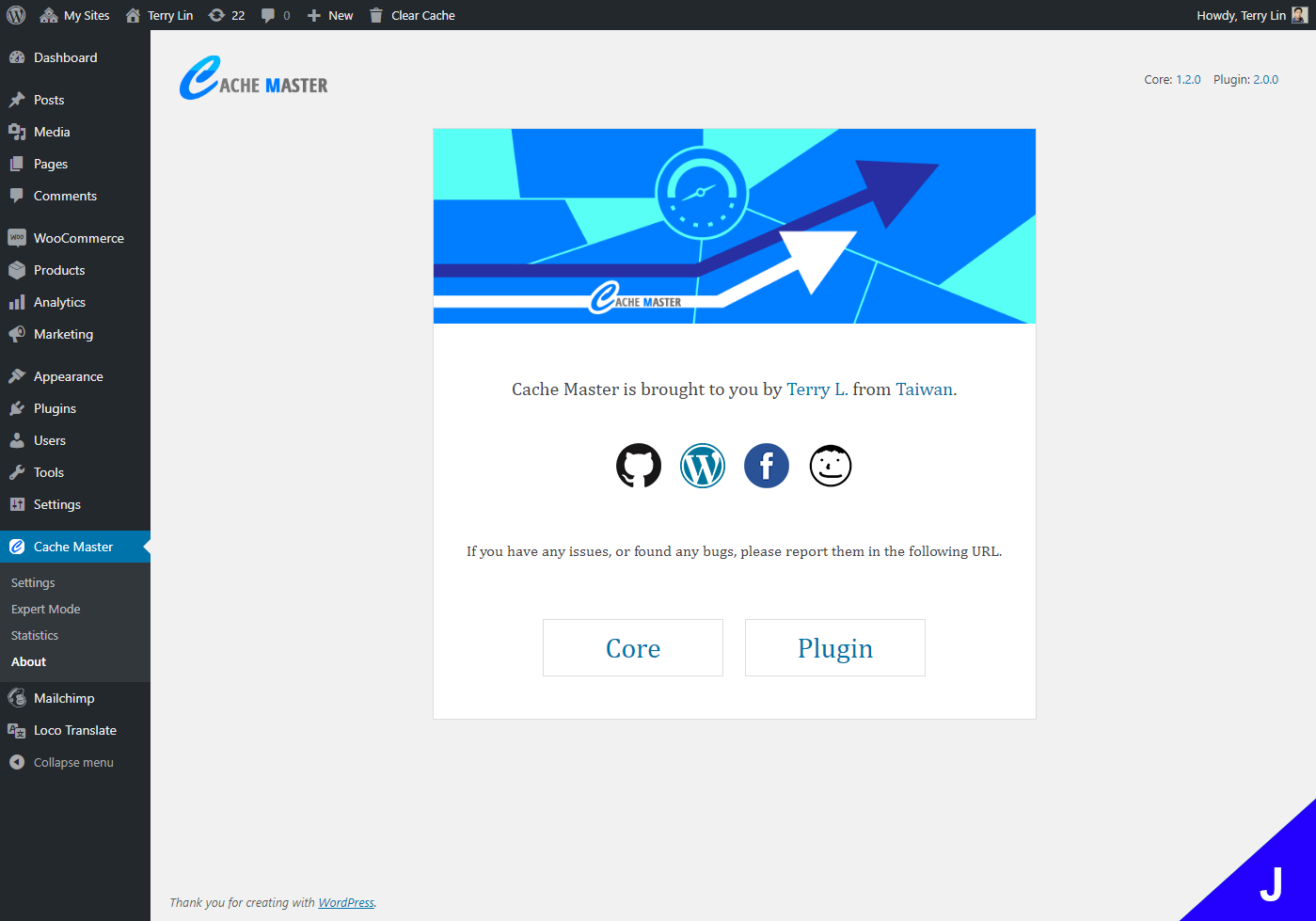Viewport: 1316px width, 921px height.
Task: Click the Pages icon in sidebar
Action: (17, 164)
